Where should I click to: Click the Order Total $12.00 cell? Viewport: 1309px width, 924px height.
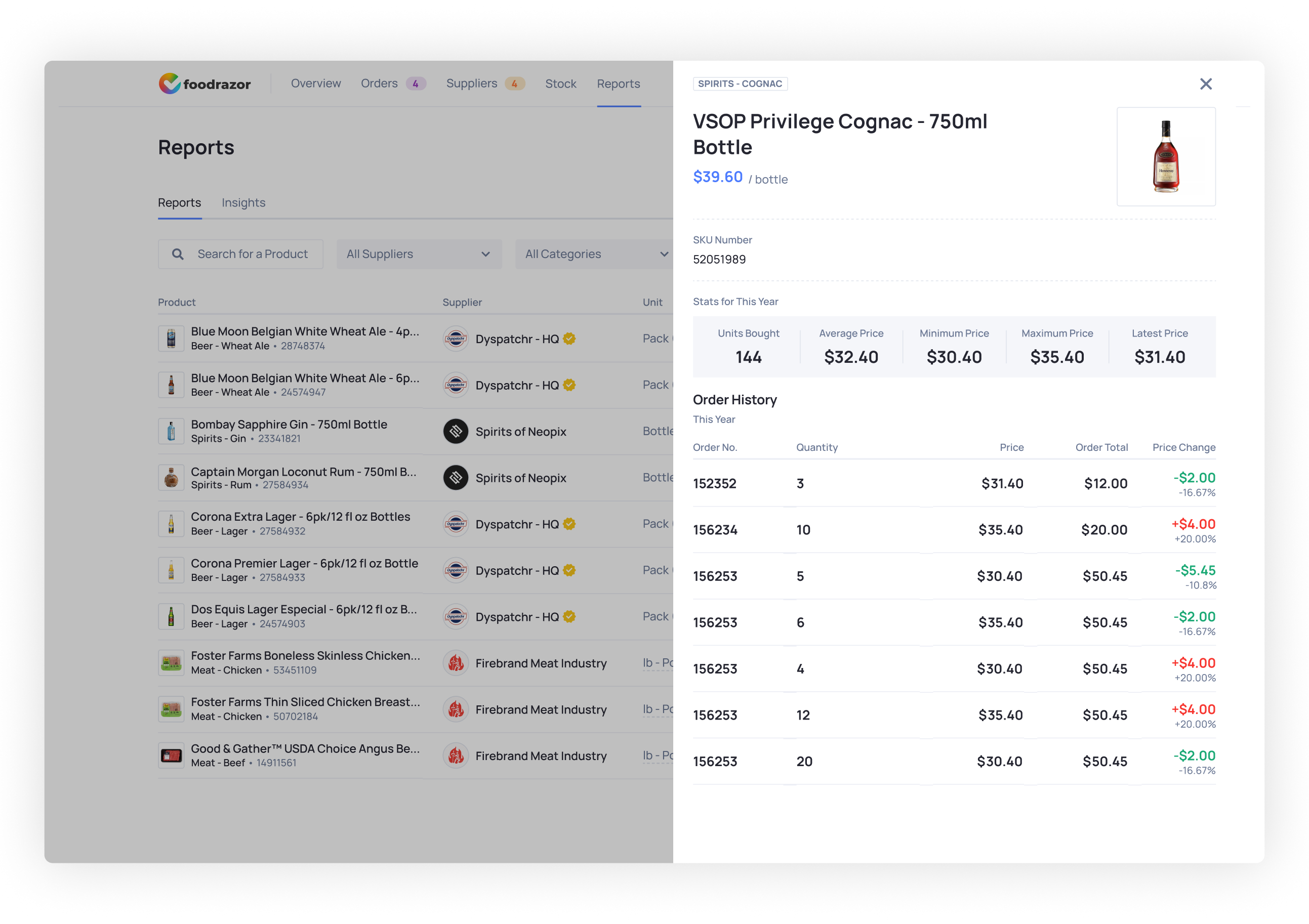pos(1106,483)
